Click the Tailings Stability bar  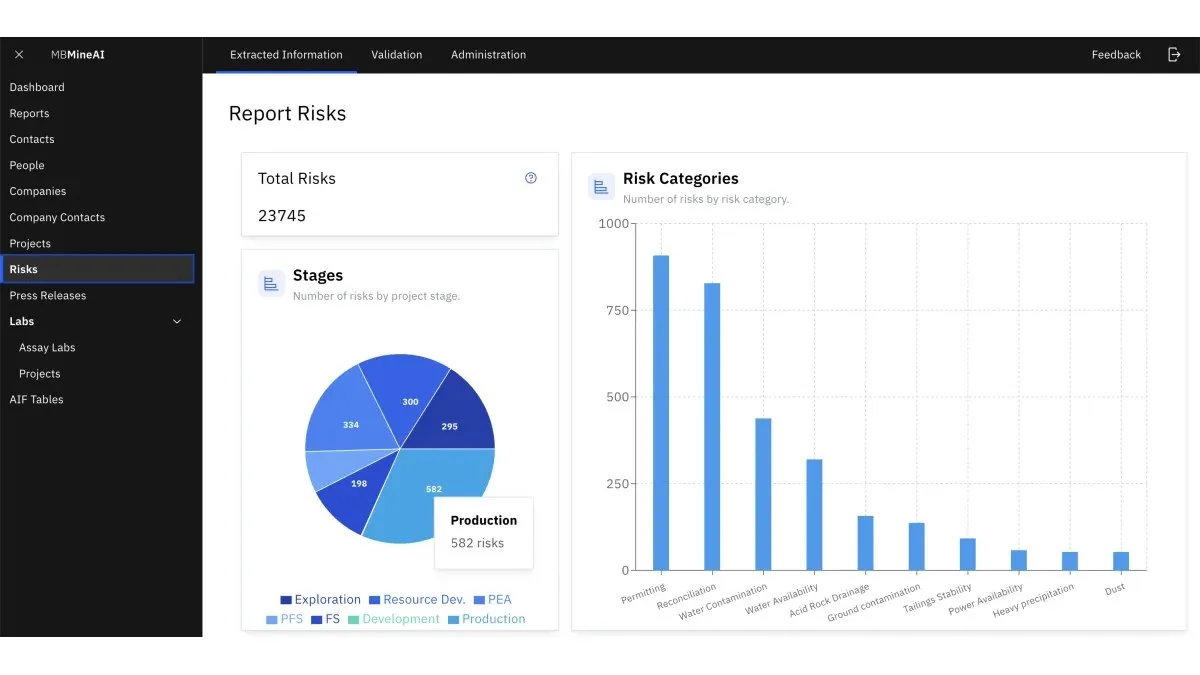pyautogui.click(x=967, y=554)
